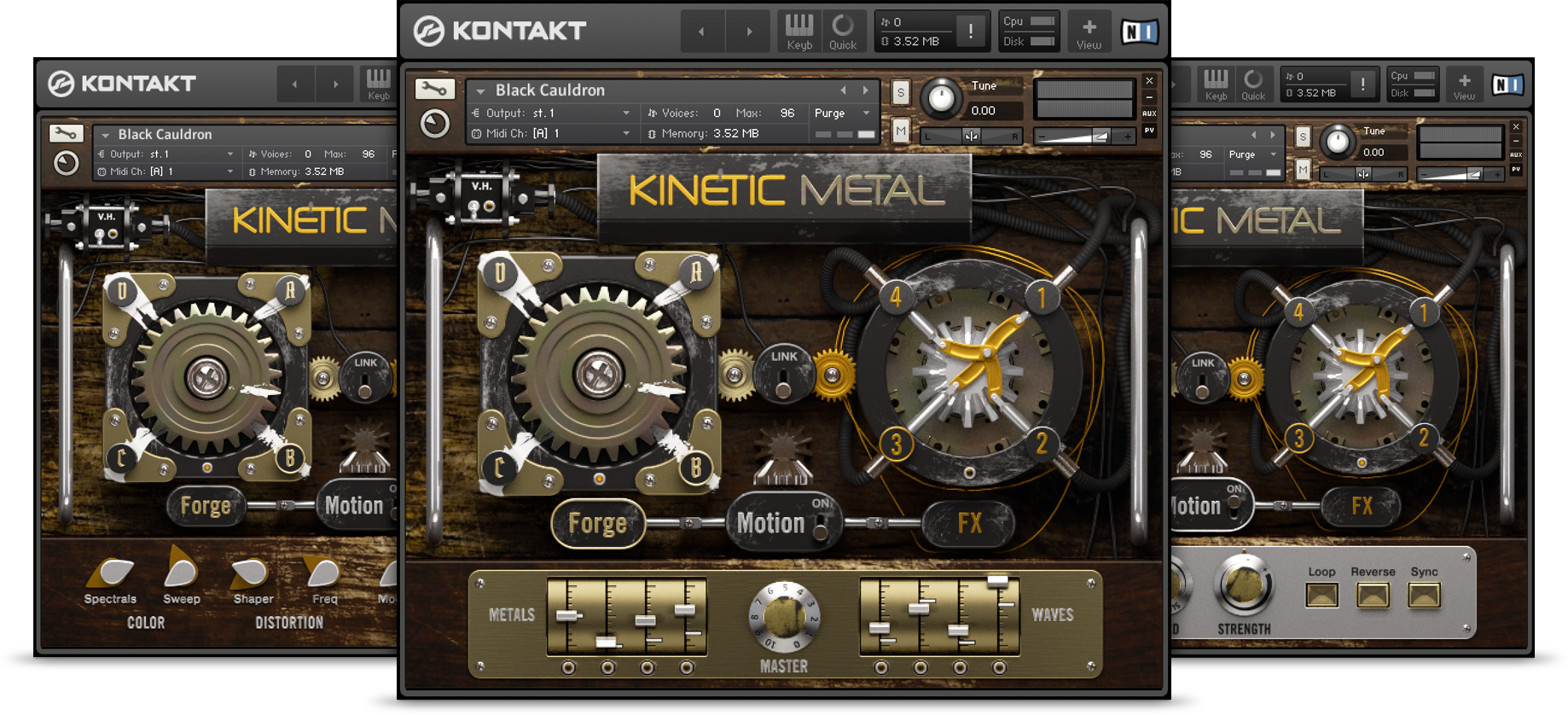Viewport: 1568px width, 715px height.
Task: Open instrument edit mode with center window wrench
Action: (434, 88)
